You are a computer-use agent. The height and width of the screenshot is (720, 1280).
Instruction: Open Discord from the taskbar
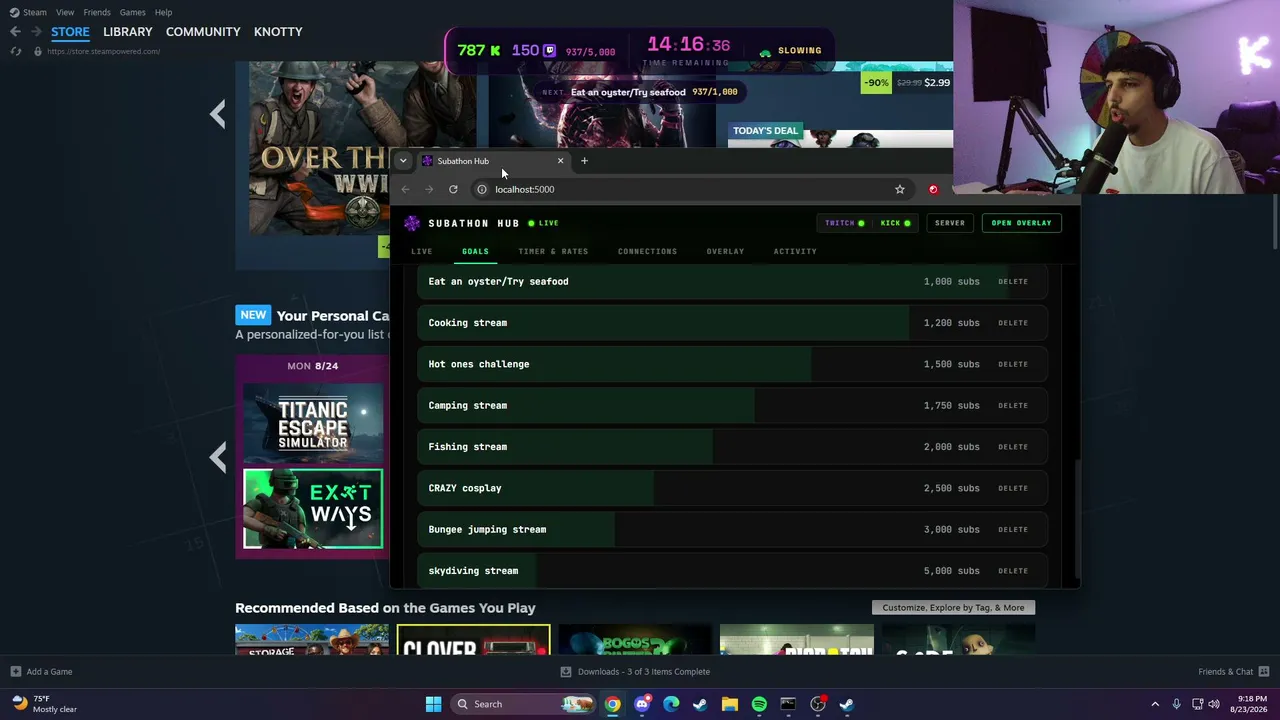pyautogui.click(x=642, y=704)
